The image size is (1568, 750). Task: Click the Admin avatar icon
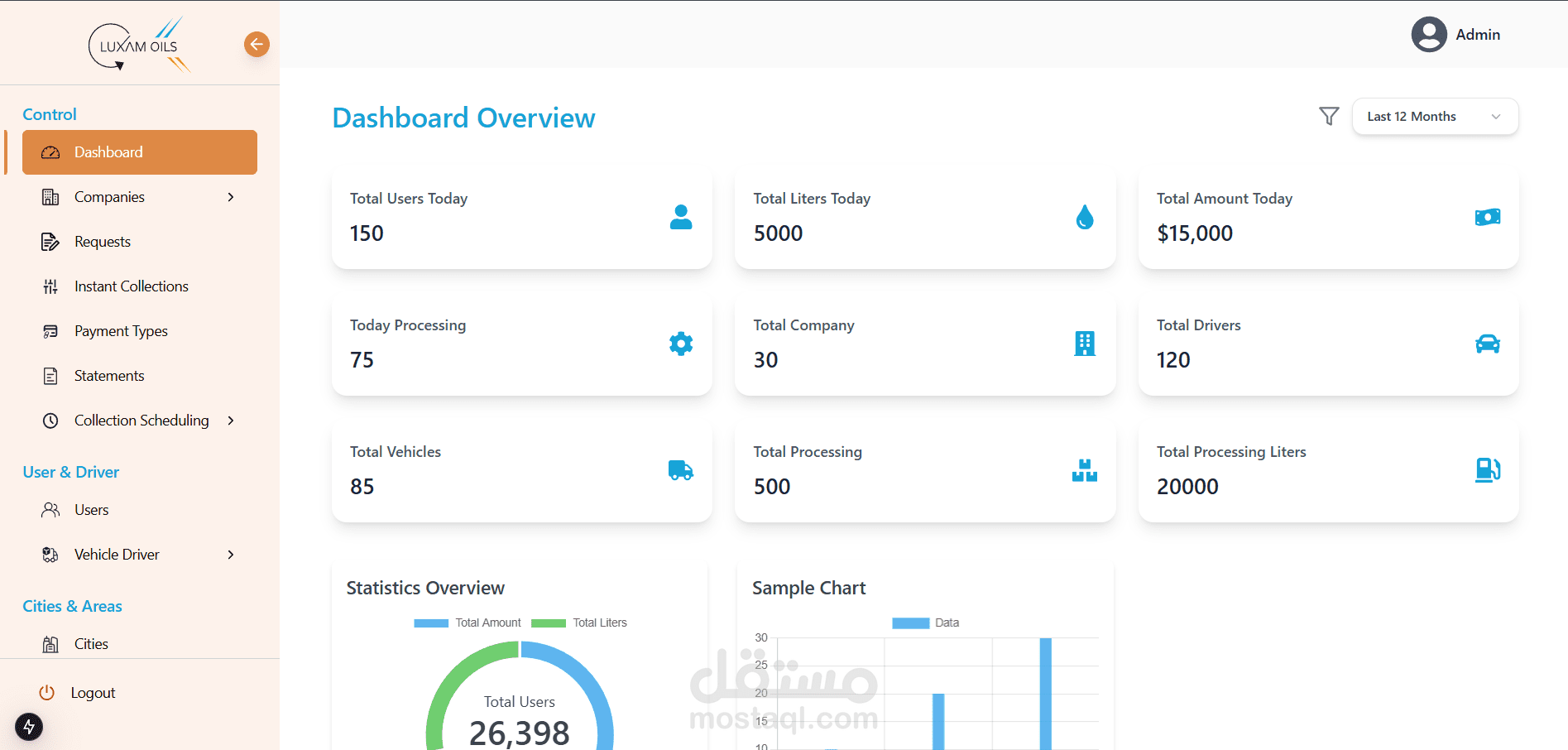point(1429,34)
